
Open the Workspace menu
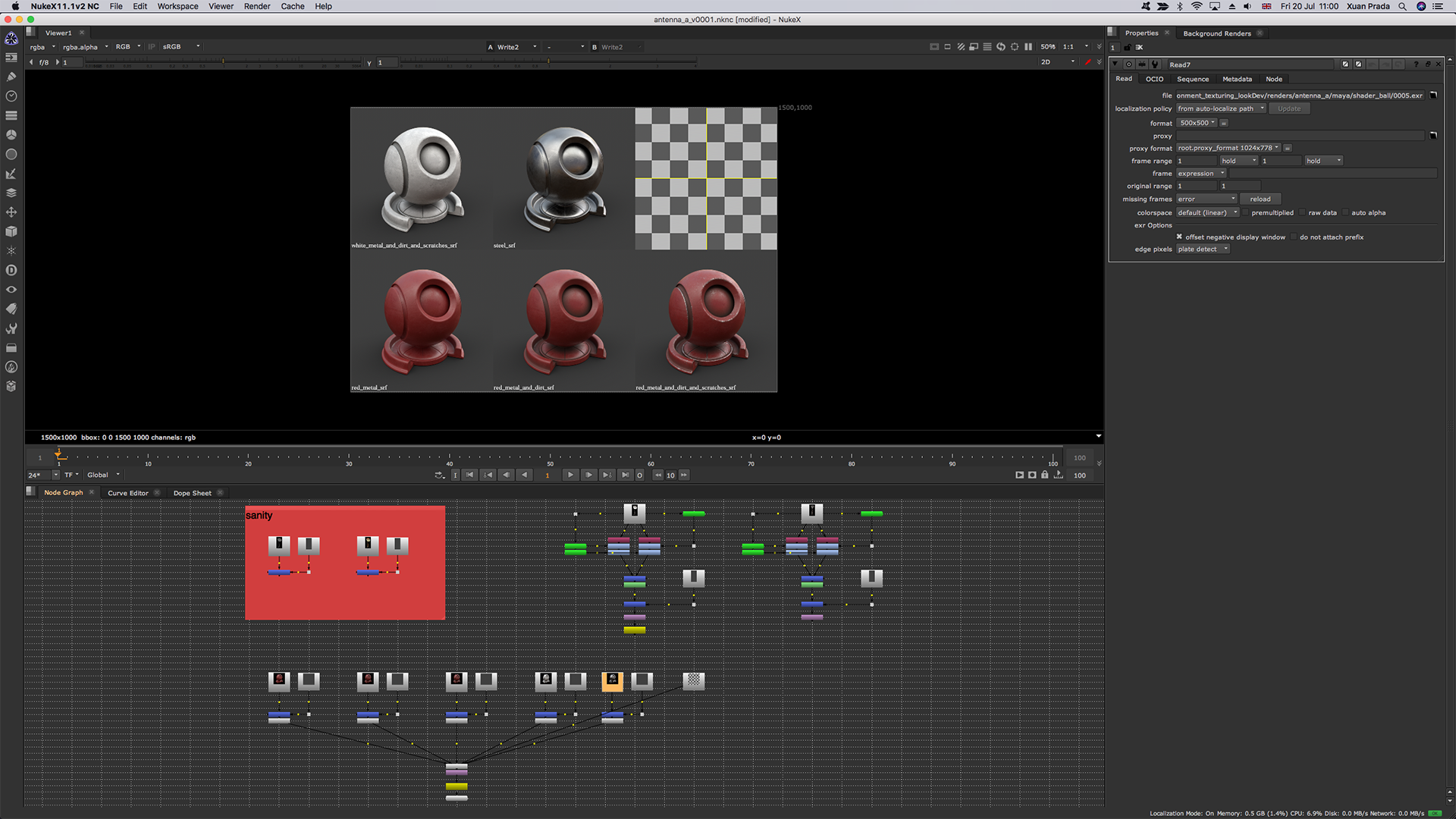(177, 6)
